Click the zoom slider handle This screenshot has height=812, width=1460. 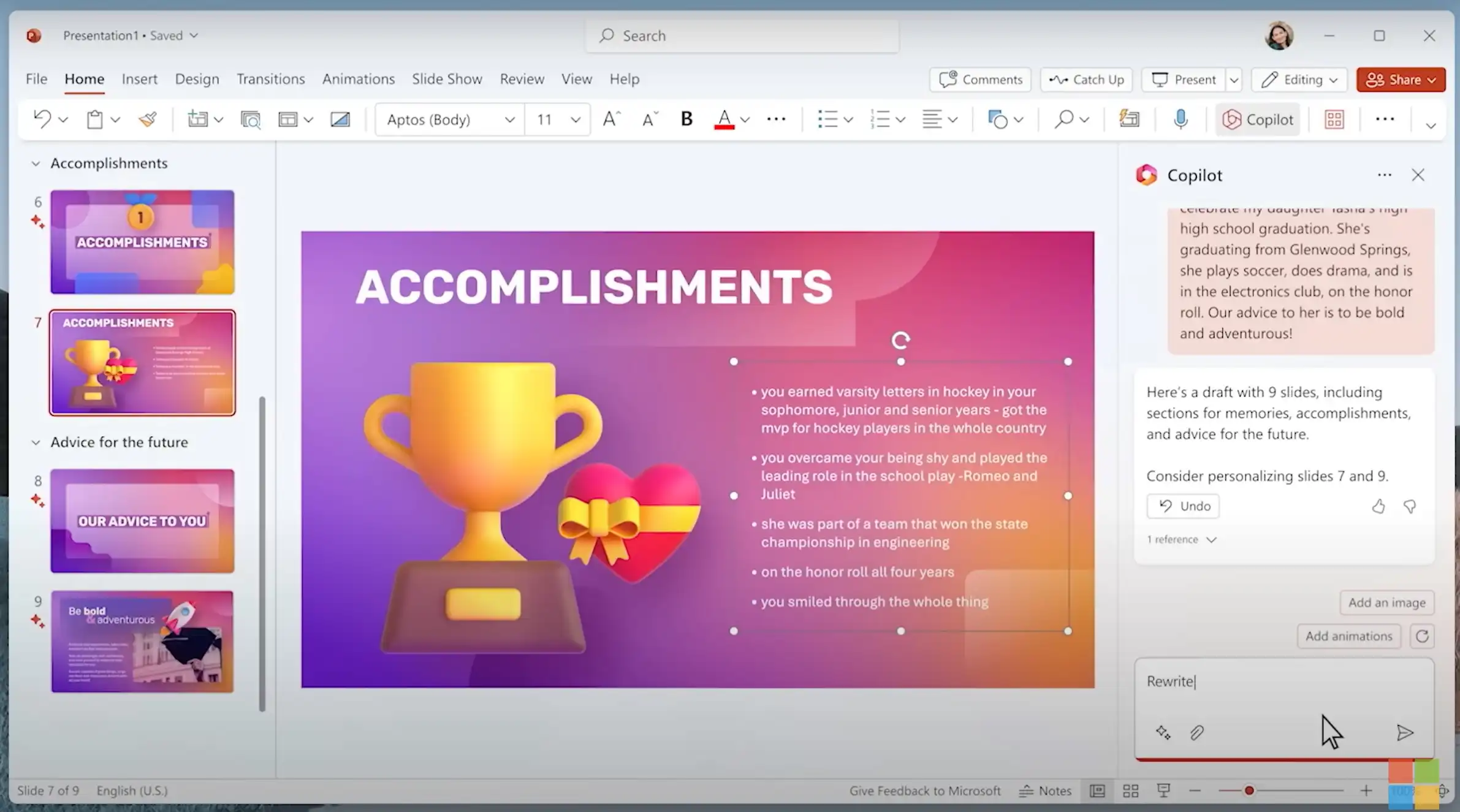(1249, 791)
